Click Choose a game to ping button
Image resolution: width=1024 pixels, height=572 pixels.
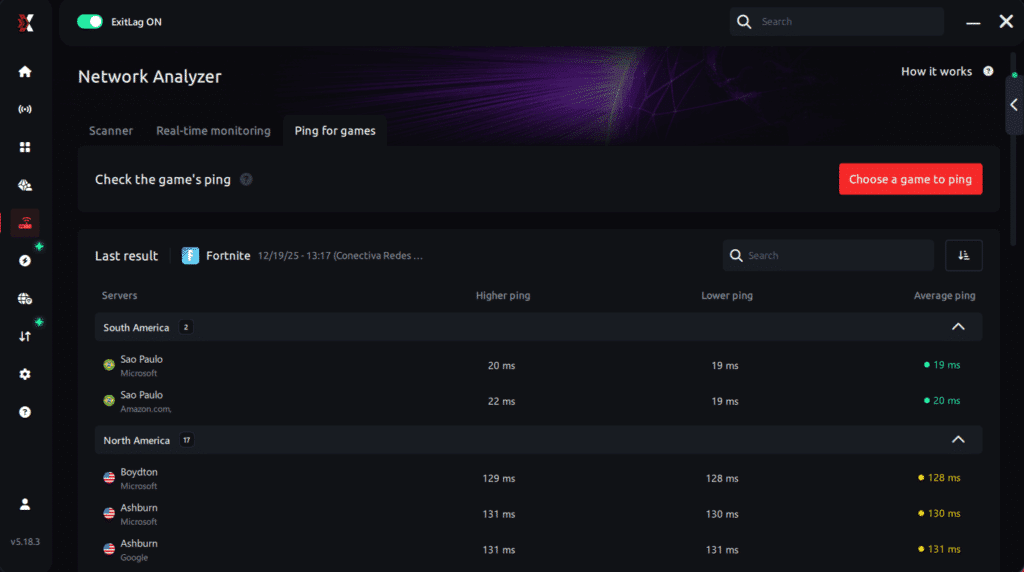pos(910,179)
